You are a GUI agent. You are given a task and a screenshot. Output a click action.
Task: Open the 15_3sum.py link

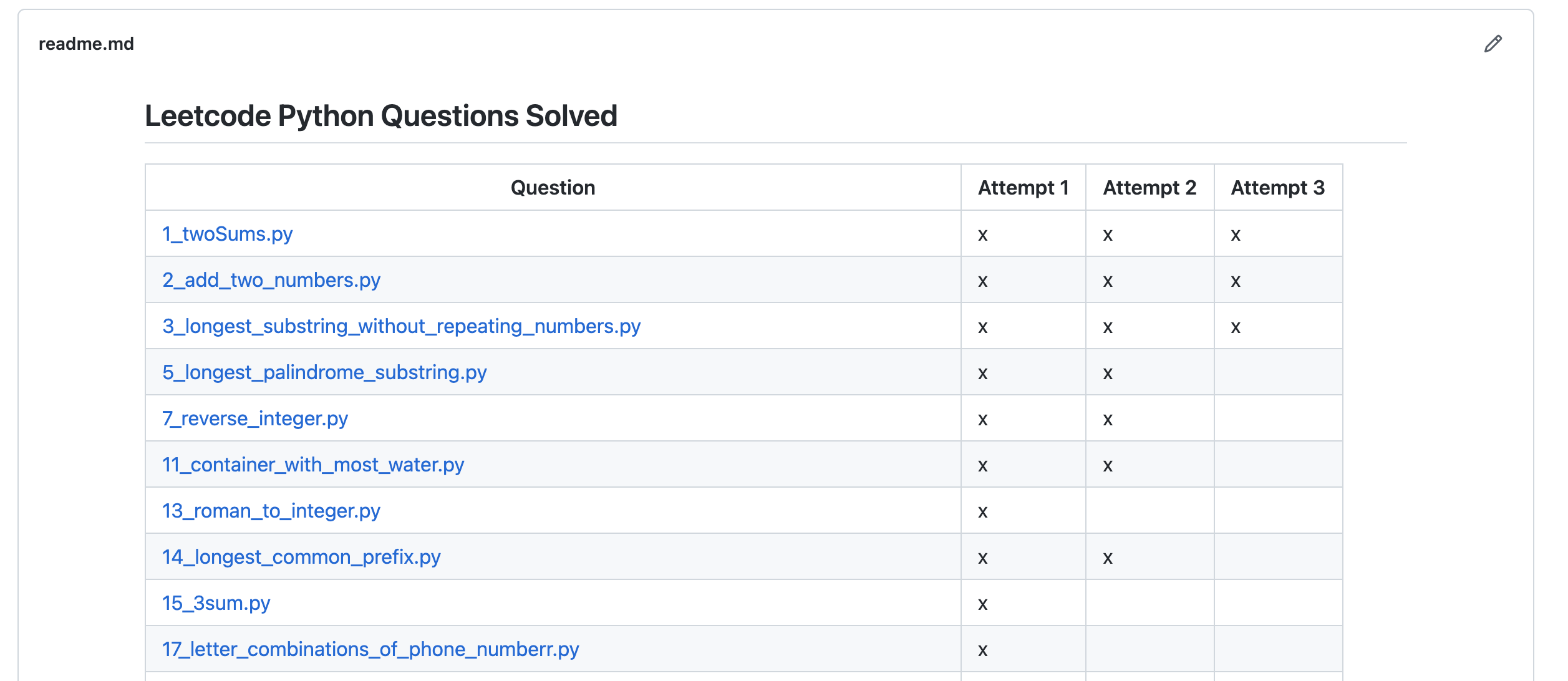(x=216, y=603)
